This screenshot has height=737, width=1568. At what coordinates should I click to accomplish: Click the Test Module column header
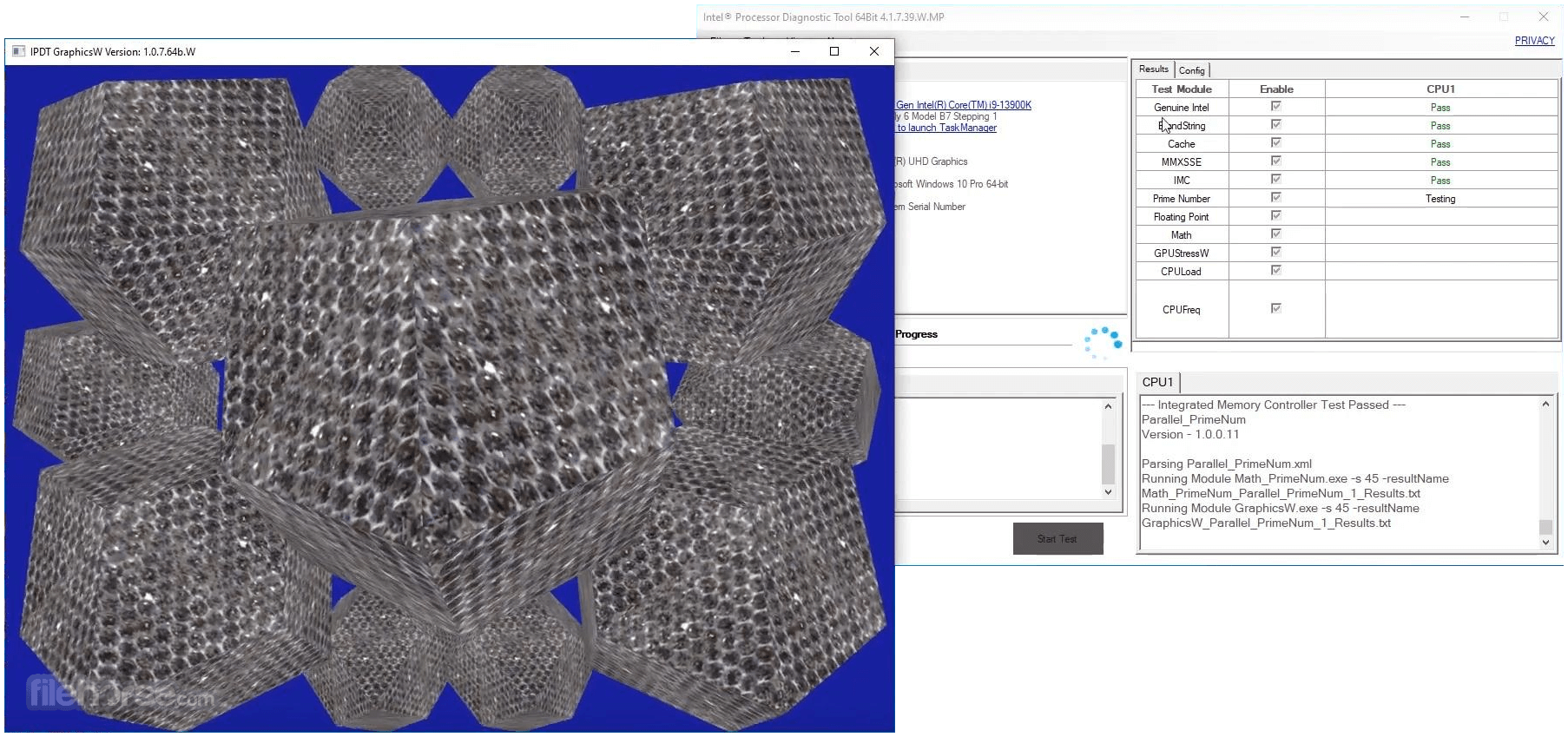(1182, 89)
